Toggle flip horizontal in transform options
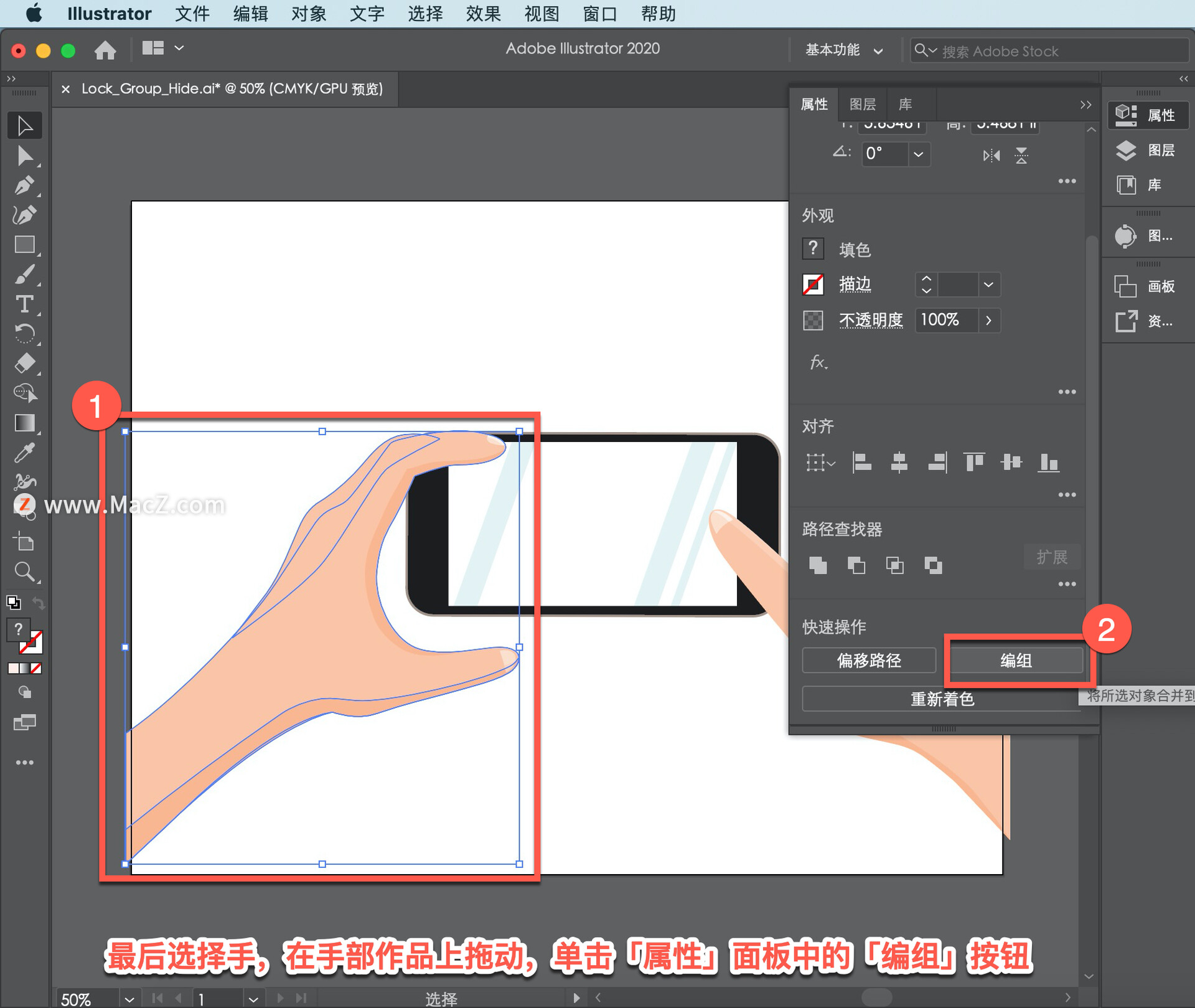Image resolution: width=1195 pixels, height=1008 pixels. point(991,156)
